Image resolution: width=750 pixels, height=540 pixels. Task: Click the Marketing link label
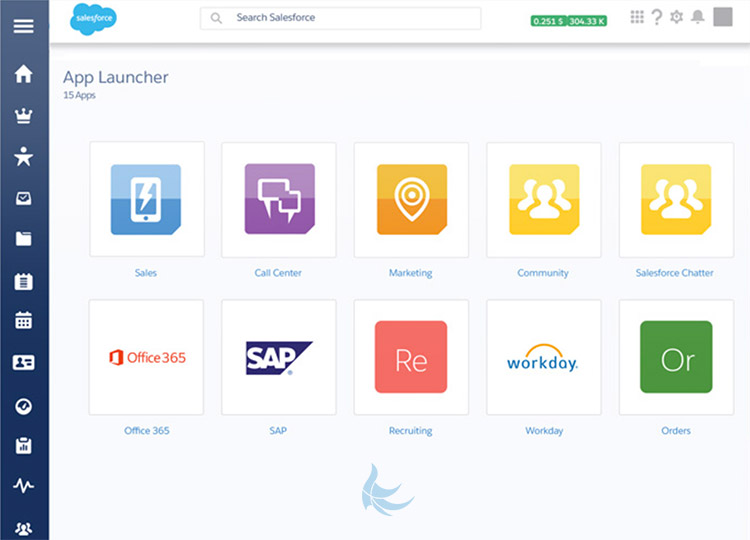pos(410,273)
